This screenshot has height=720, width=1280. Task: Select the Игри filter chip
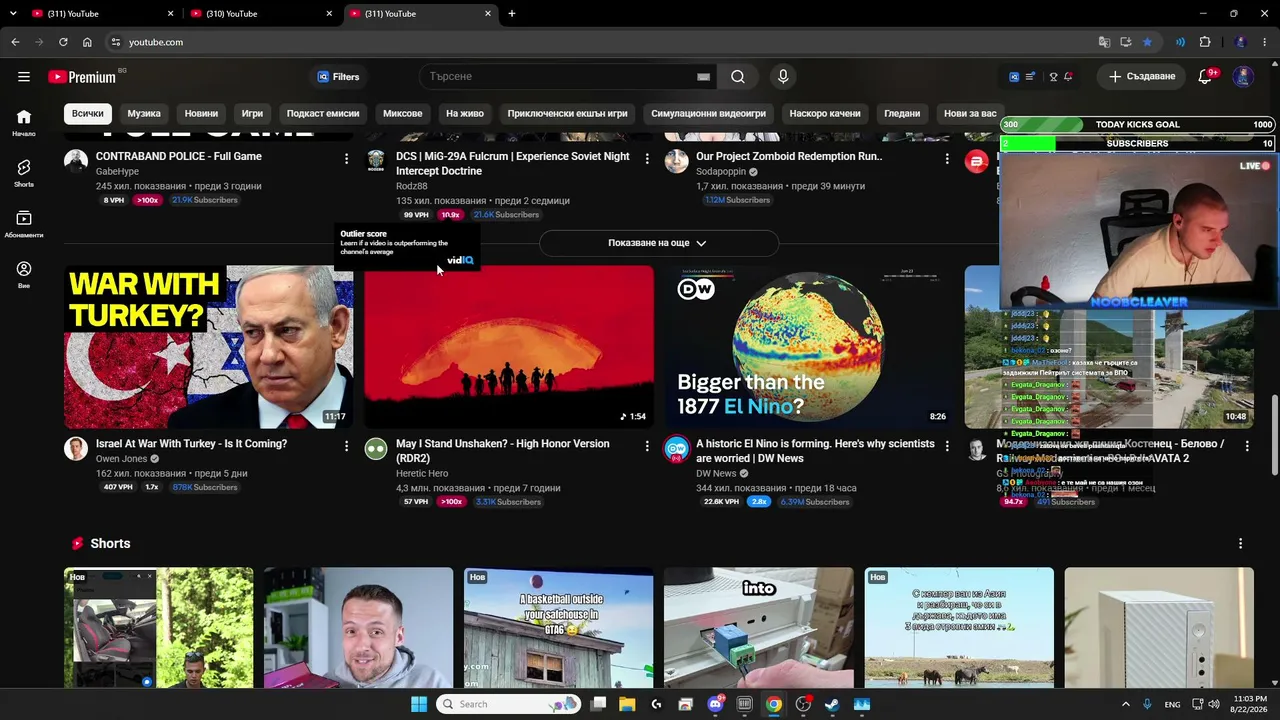[x=252, y=113]
